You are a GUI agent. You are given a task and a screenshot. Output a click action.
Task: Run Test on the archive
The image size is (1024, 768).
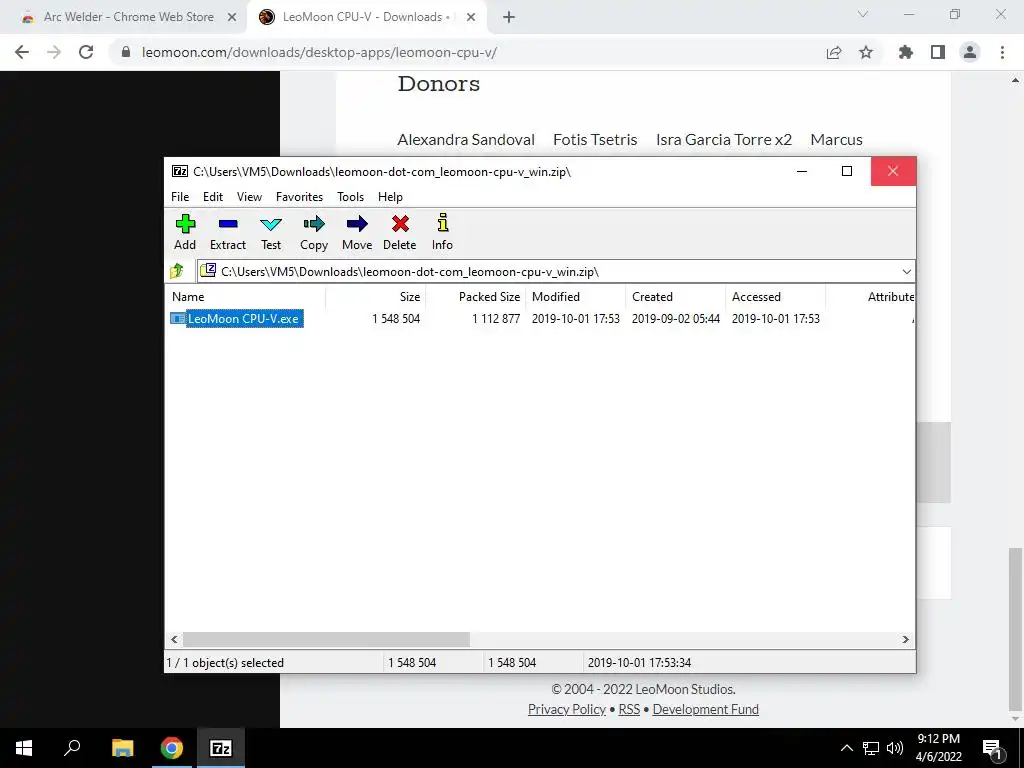click(x=271, y=225)
